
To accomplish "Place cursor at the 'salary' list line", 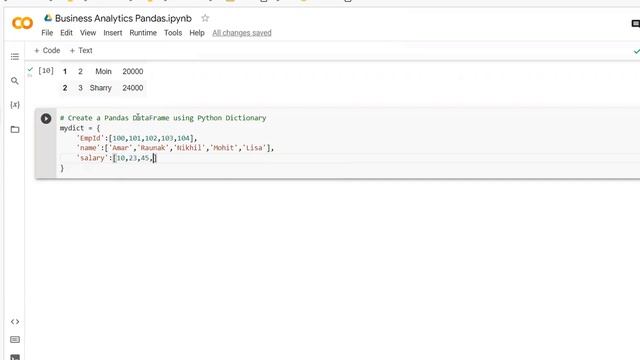I will 116,158.
